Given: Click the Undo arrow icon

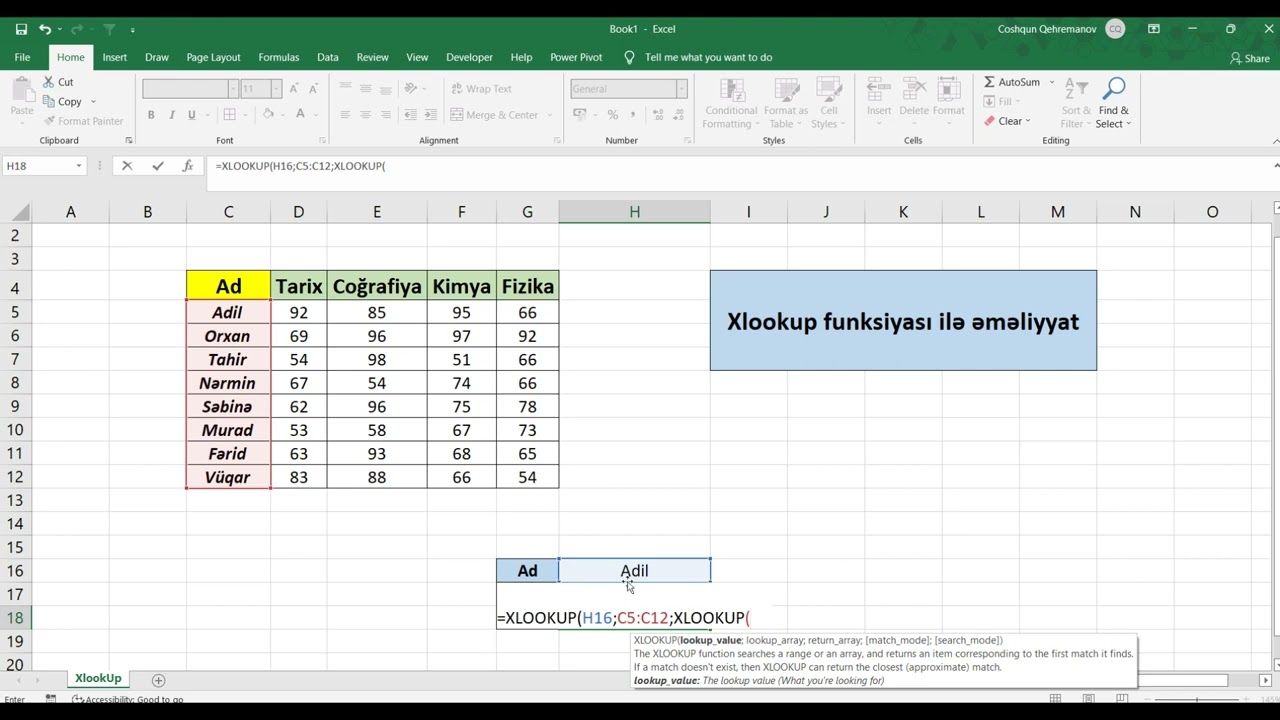Looking at the screenshot, I should [x=45, y=29].
